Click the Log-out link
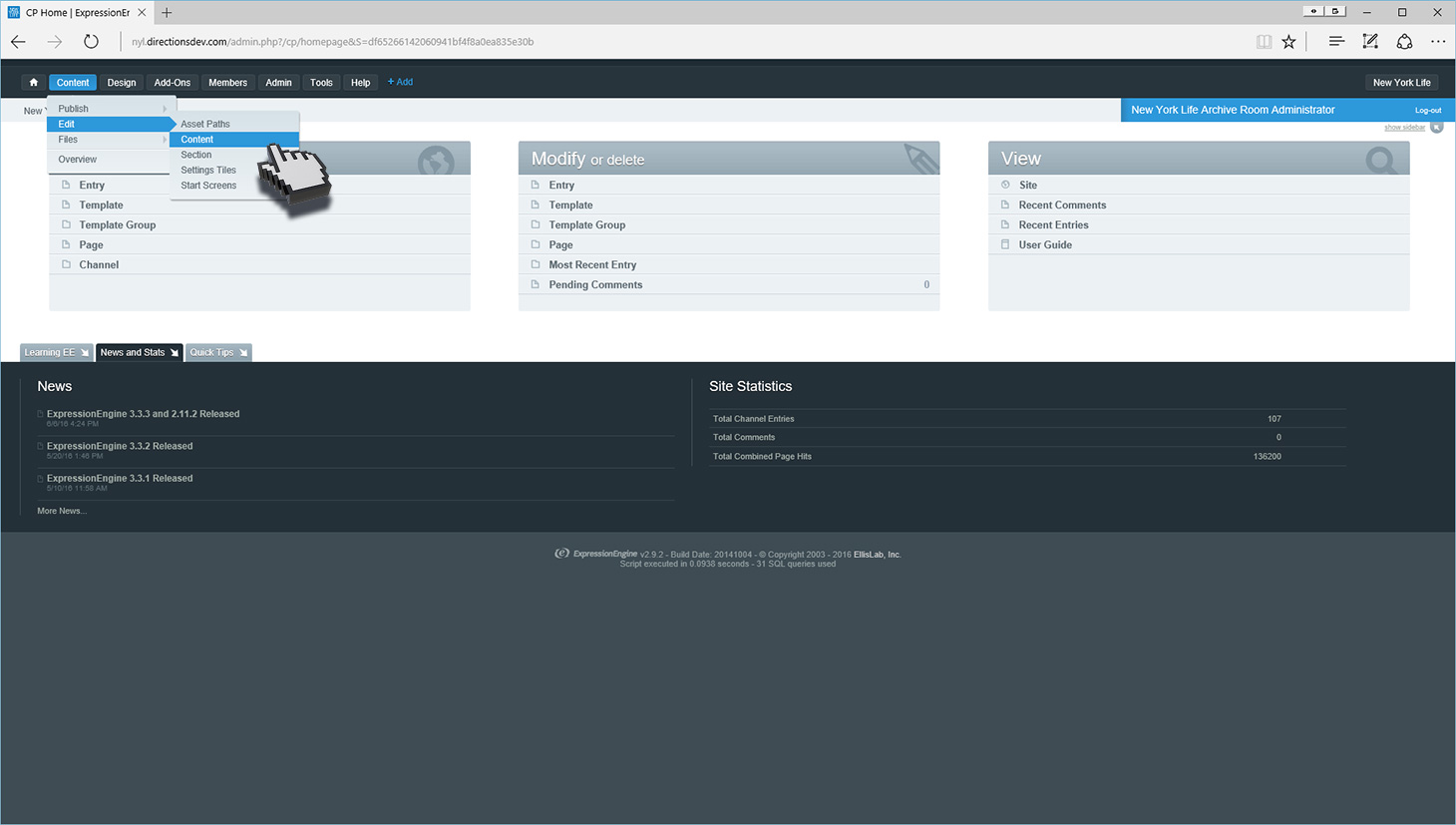This screenshot has height=825, width=1456. point(1427,111)
